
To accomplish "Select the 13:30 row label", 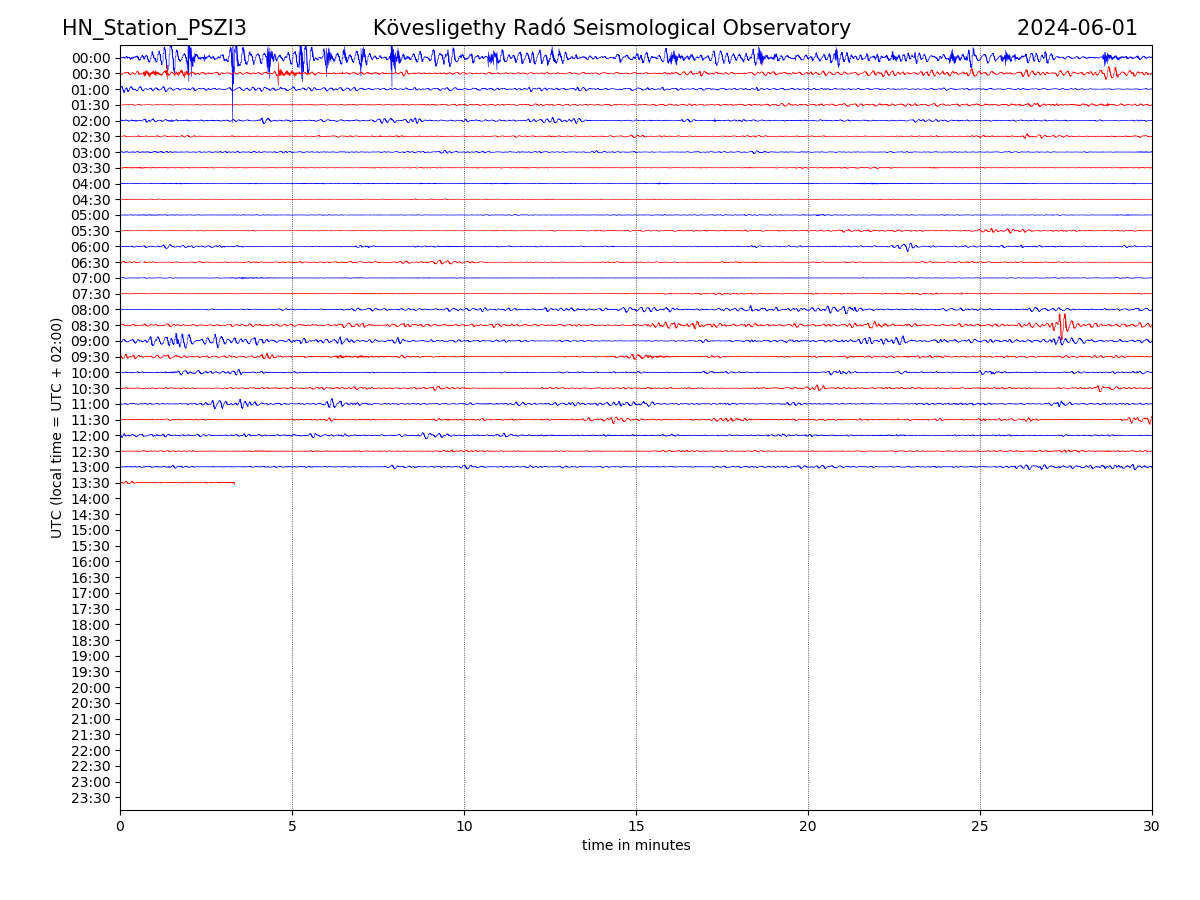I will (x=90, y=483).
